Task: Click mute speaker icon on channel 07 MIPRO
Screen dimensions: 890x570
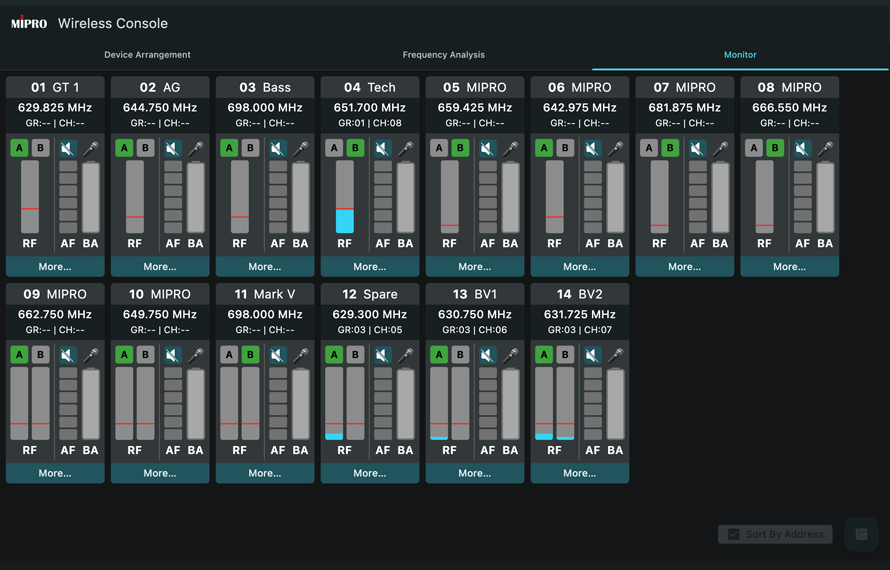Action: pos(698,148)
